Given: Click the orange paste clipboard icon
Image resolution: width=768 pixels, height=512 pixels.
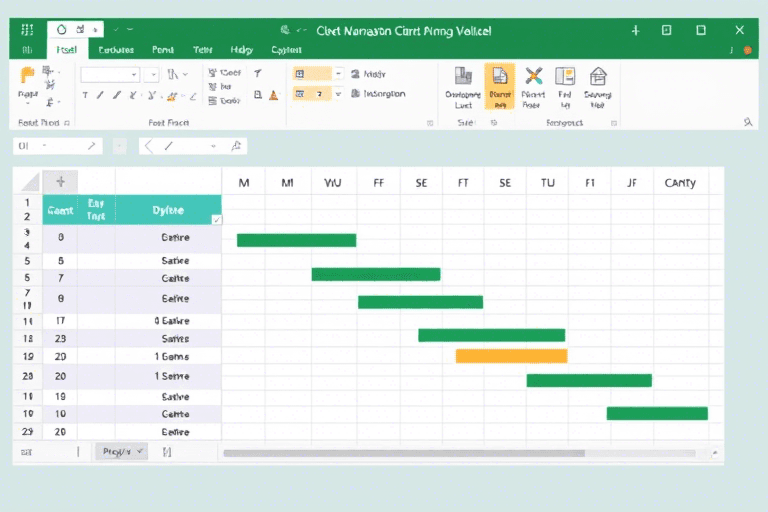Looking at the screenshot, I should pos(27,76).
